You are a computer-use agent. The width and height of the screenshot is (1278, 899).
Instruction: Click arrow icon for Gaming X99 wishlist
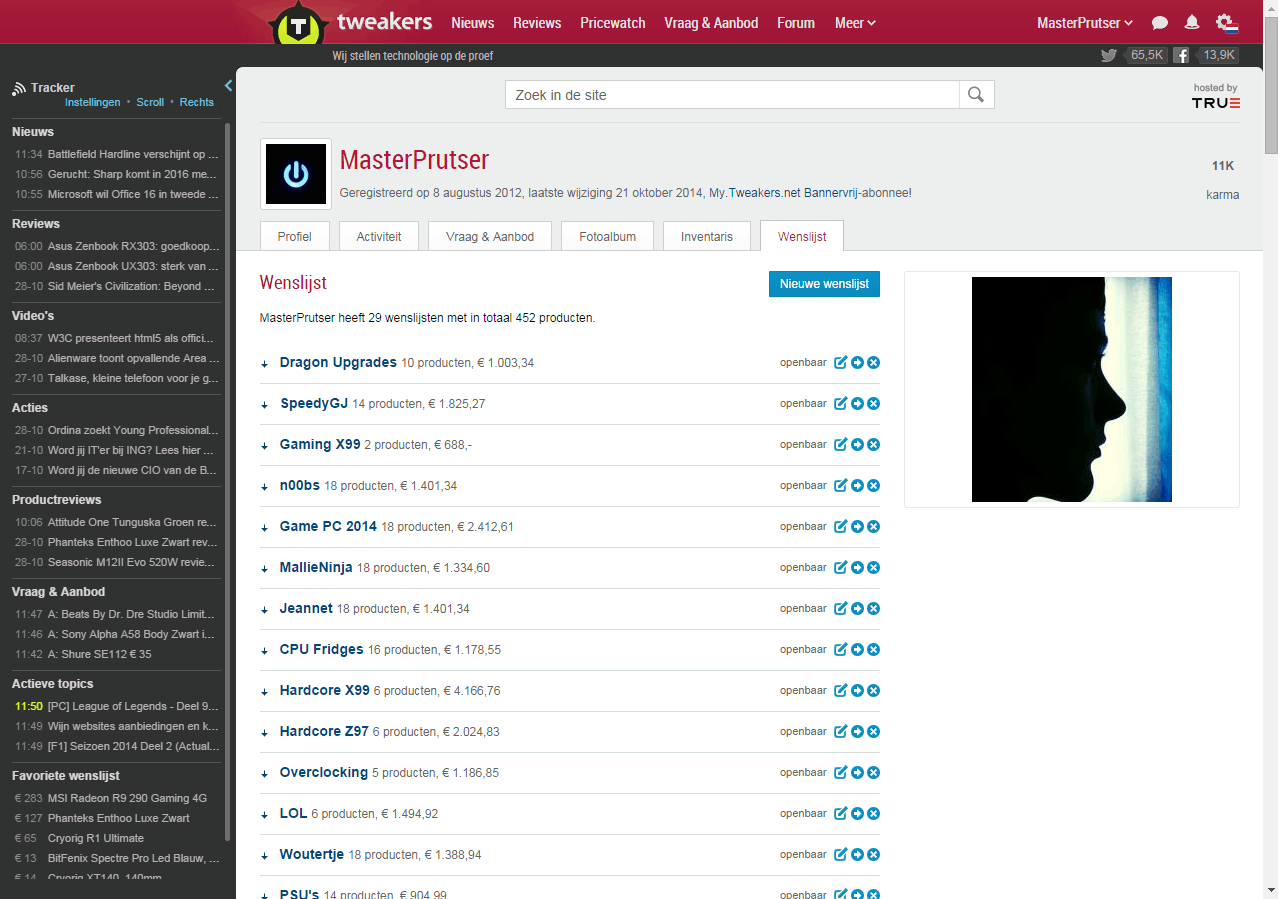(x=857, y=444)
